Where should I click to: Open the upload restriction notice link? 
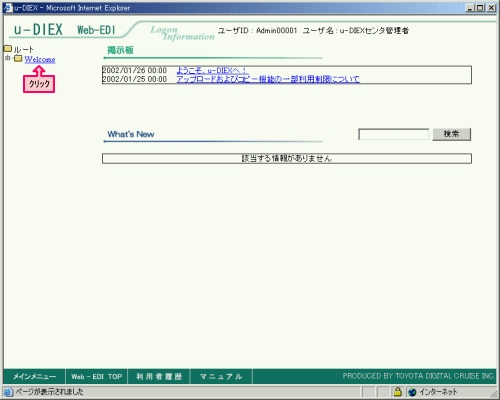[x=268, y=79]
